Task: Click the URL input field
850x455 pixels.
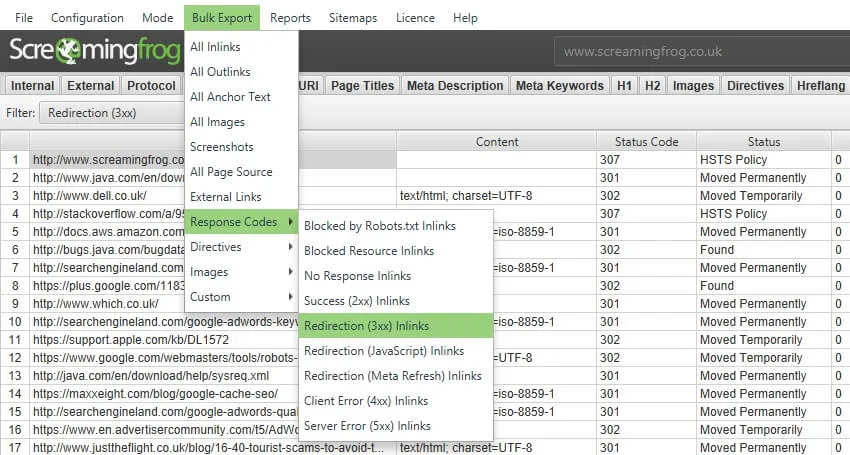Action: (700, 52)
